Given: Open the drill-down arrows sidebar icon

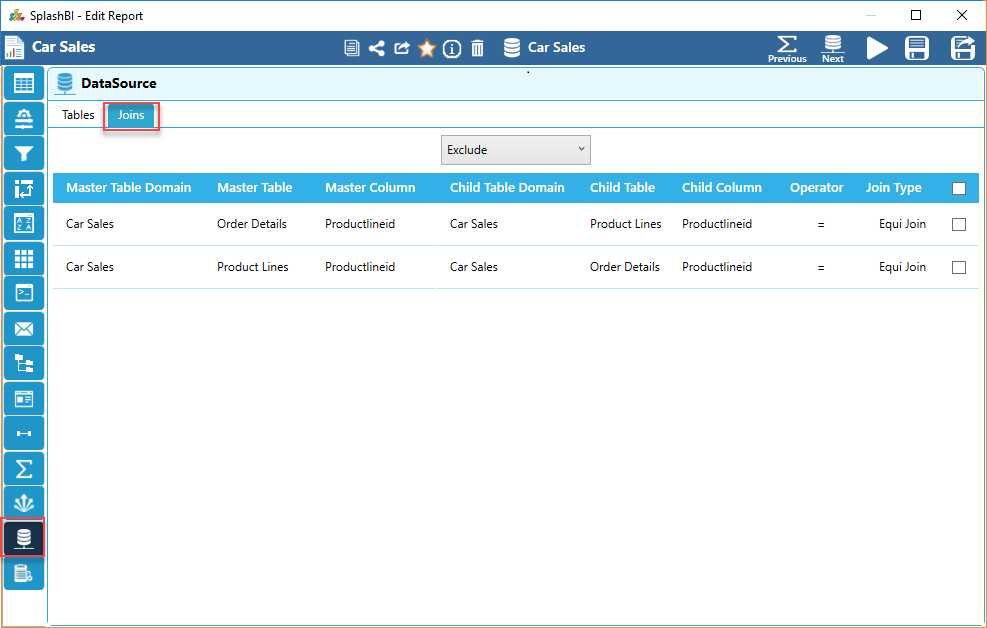Looking at the screenshot, I should point(24,503).
